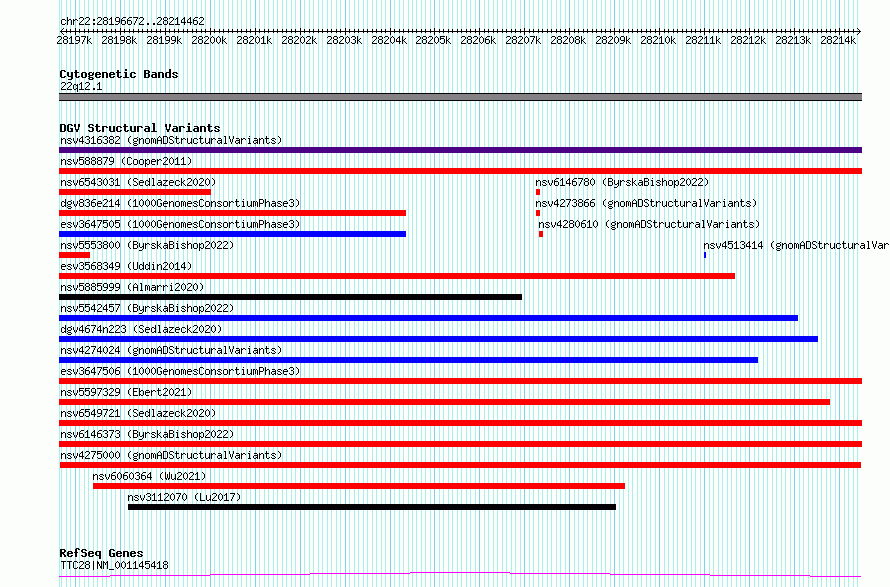The image size is (890, 587).
Task: Click the blue esv3647505 variant bar
Action: click(233, 234)
